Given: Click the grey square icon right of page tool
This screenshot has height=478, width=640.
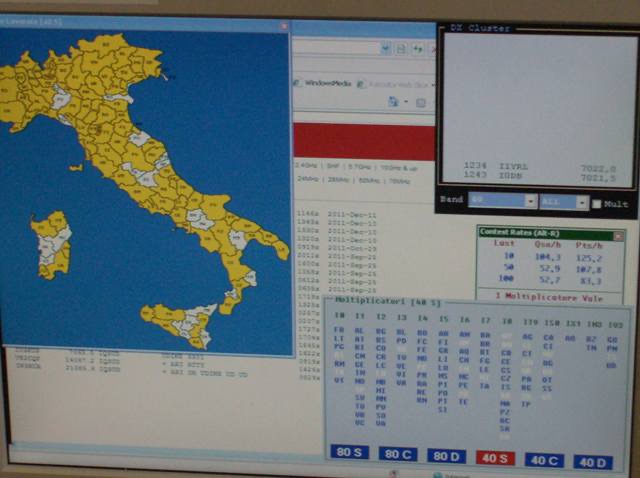Looking at the screenshot, I should [420, 102].
